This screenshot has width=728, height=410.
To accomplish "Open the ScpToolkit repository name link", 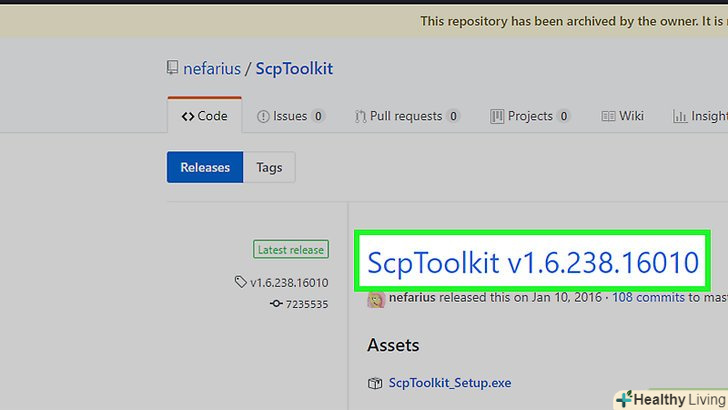I will click(x=294, y=69).
